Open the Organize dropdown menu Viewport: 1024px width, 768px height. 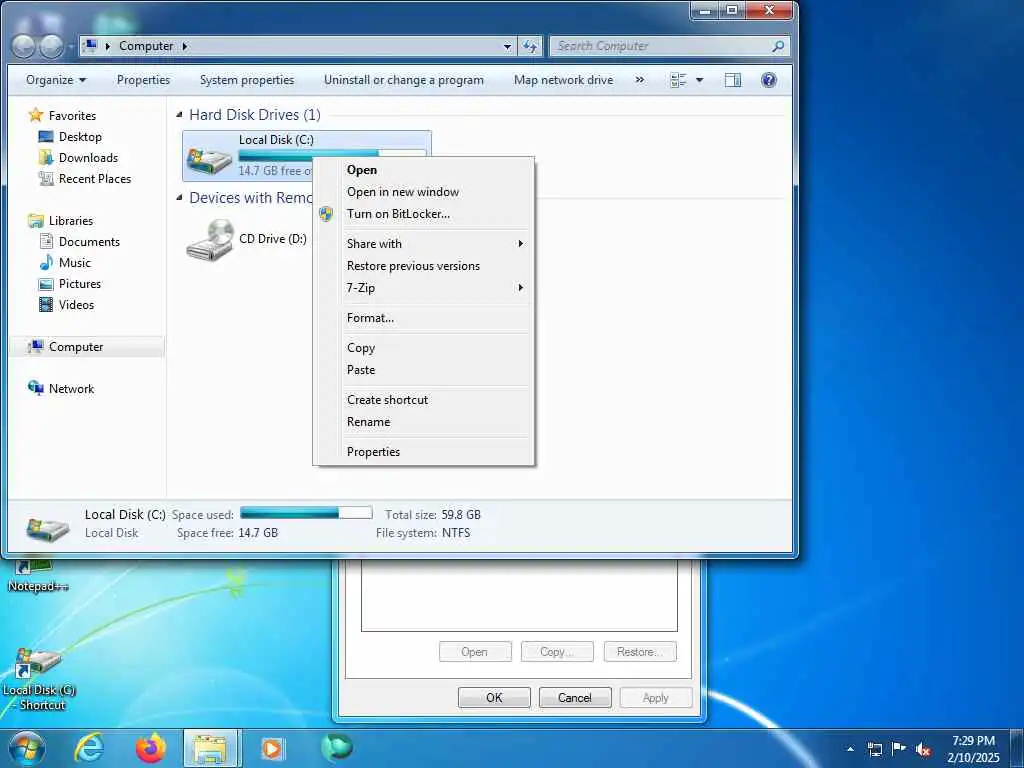tap(56, 80)
